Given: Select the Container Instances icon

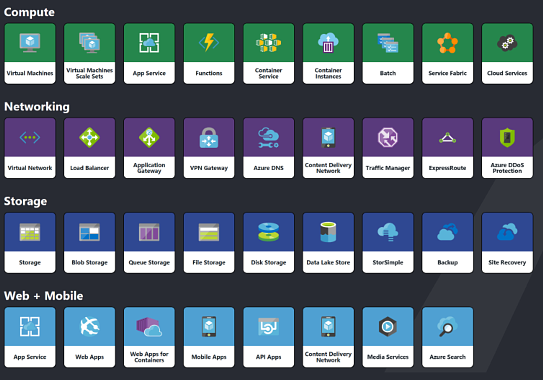Looking at the screenshot, I should click(328, 43).
